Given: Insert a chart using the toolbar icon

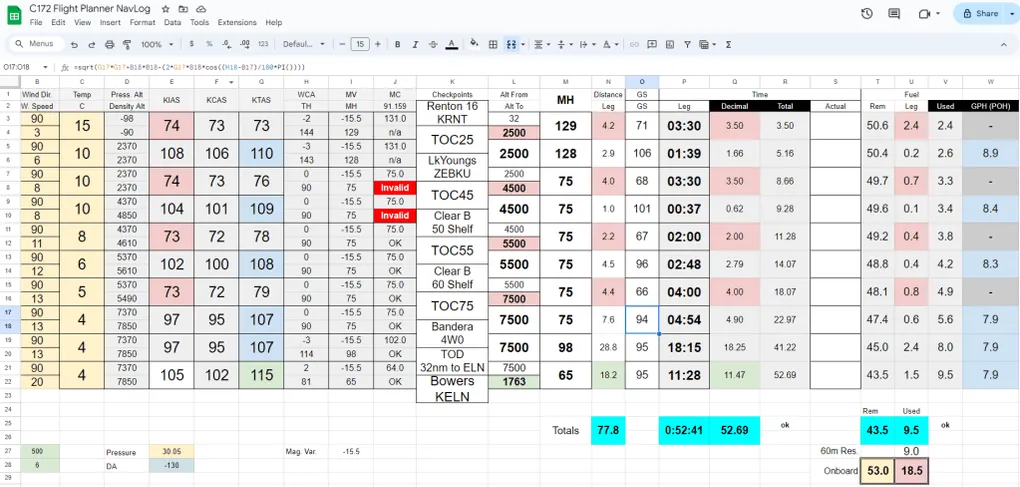Looking at the screenshot, I should coord(670,44).
